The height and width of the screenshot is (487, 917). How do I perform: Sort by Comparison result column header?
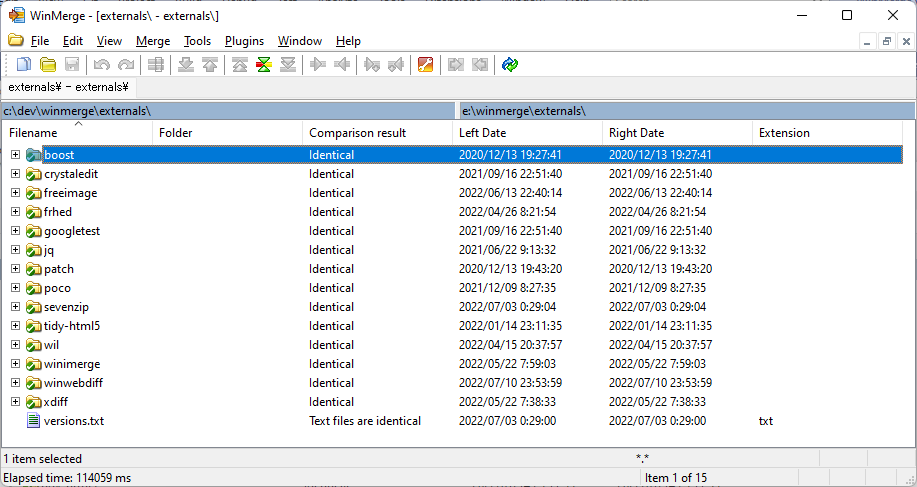tap(377, 133)
